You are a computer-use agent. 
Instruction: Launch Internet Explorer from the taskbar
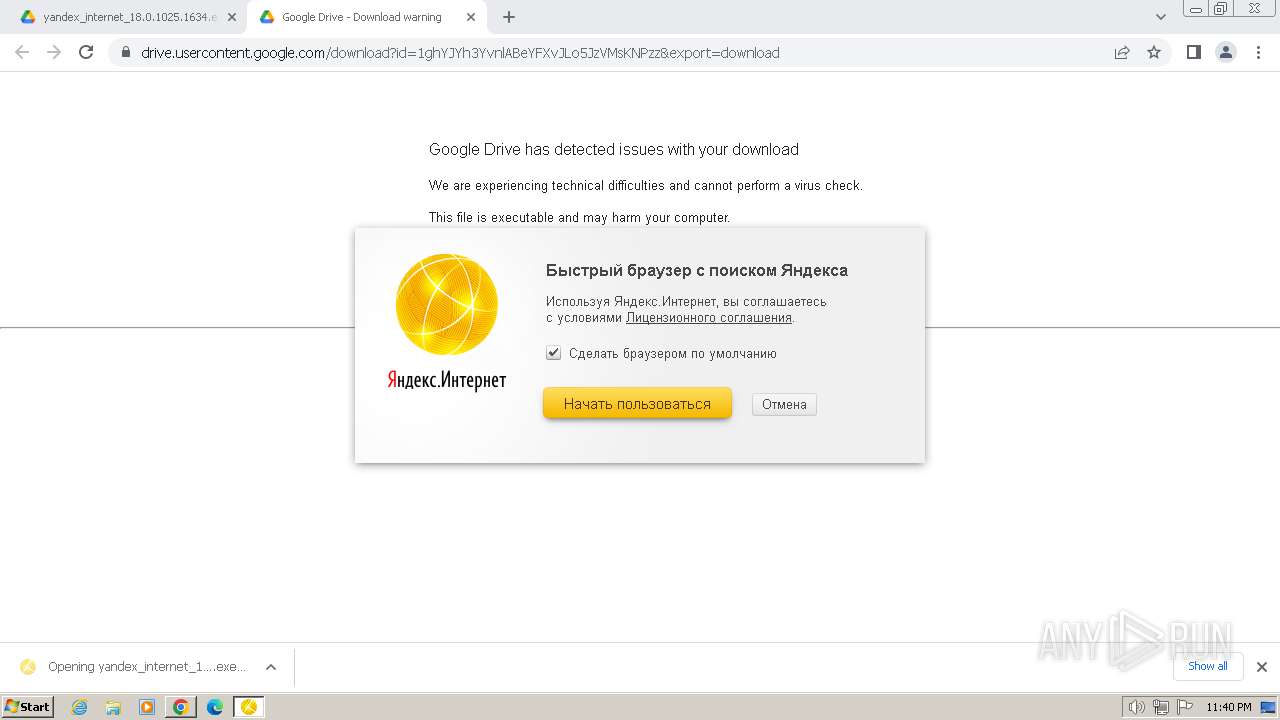pos(80,707)
